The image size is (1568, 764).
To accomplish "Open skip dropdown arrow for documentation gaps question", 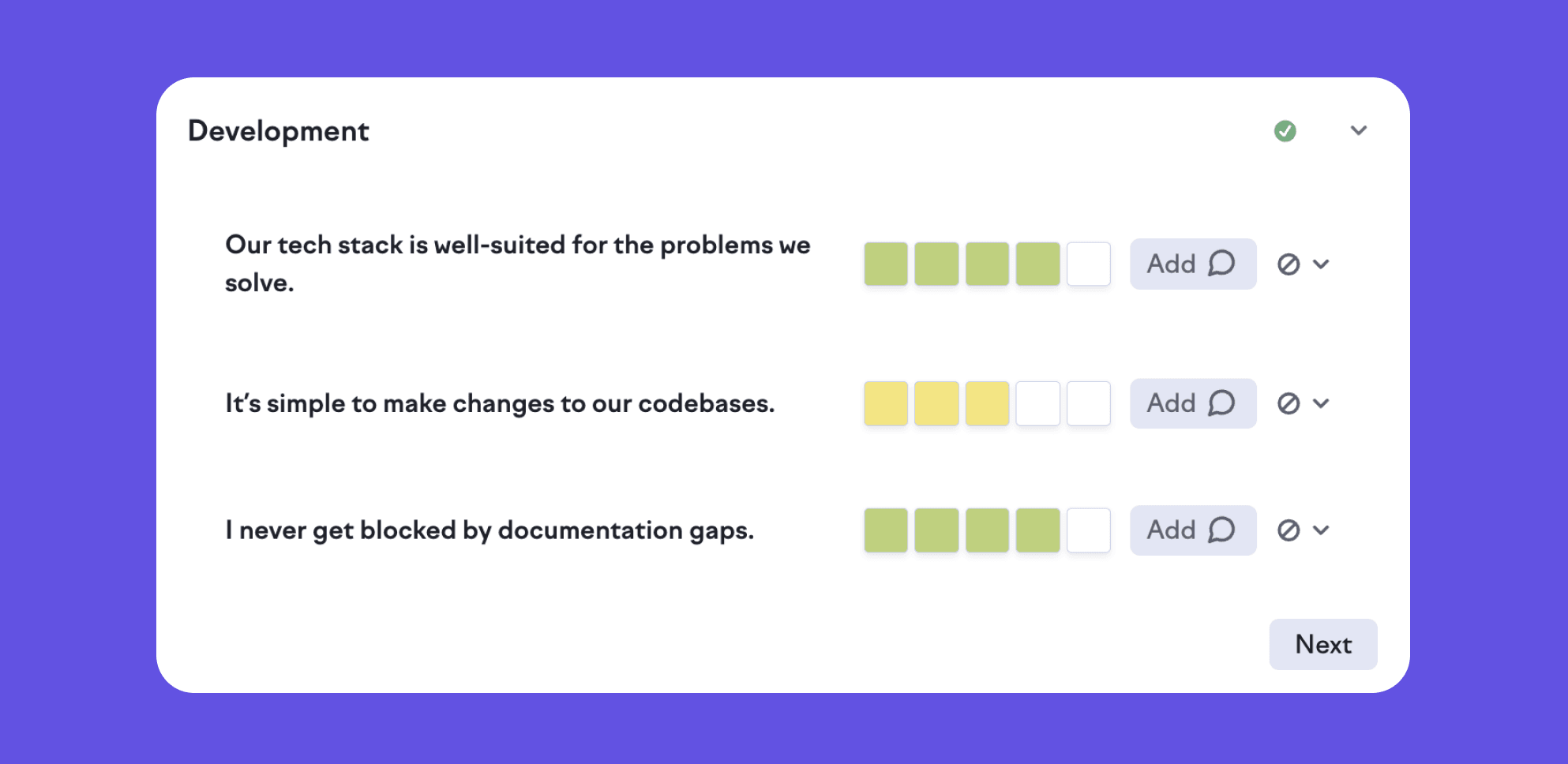I will click(x=1322, y=530).
